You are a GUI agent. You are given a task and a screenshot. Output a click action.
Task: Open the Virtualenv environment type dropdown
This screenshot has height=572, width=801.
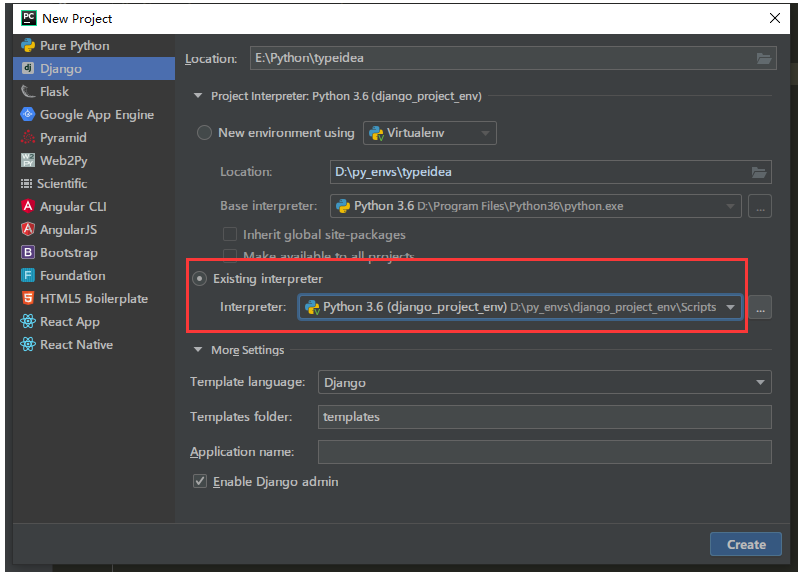430,133
